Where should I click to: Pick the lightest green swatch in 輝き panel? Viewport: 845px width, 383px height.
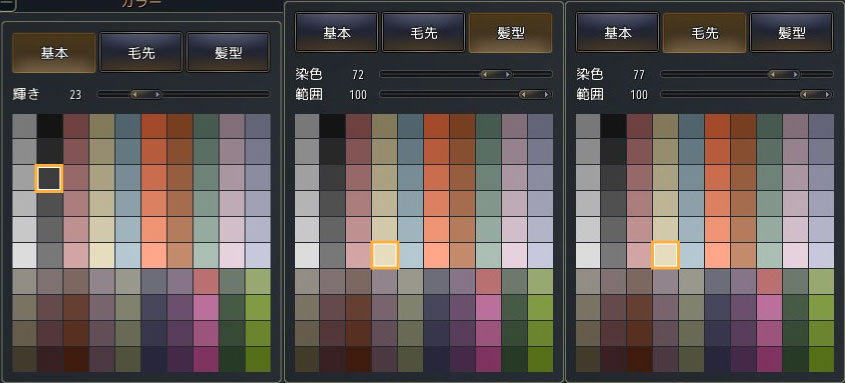(x=258, y=281)
